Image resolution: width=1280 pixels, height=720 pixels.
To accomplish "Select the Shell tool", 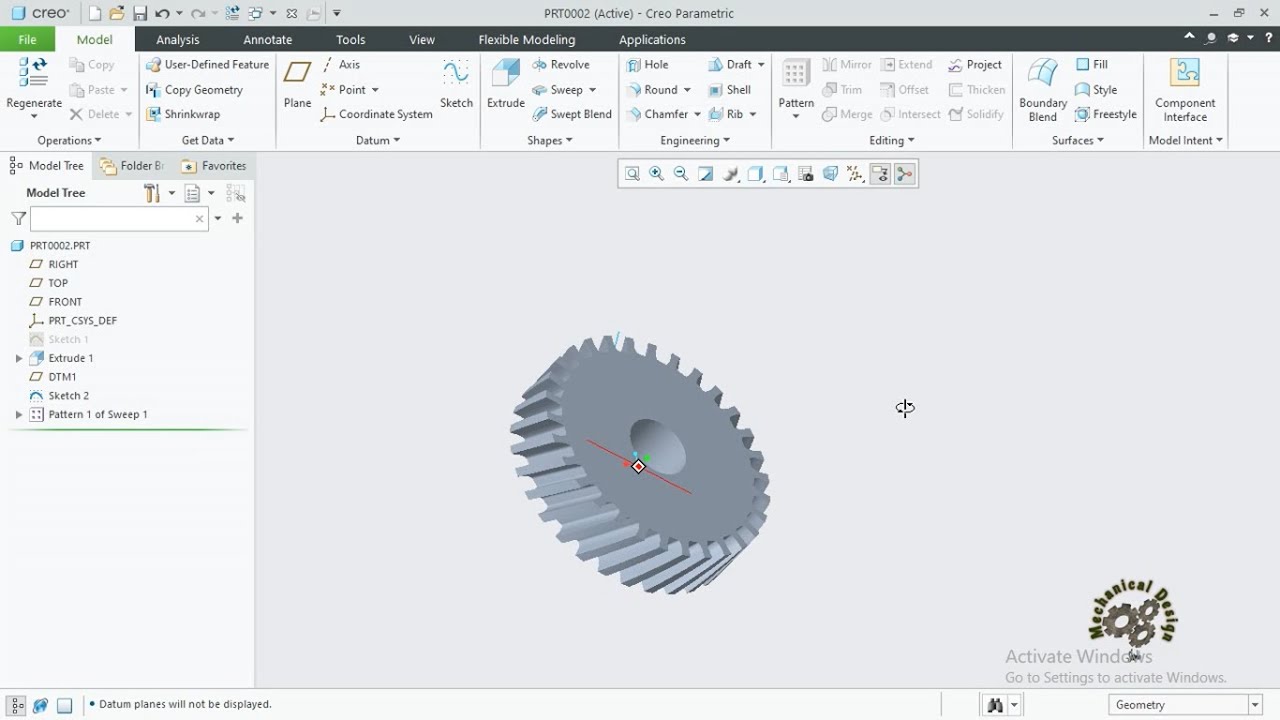I will (730, 89).
